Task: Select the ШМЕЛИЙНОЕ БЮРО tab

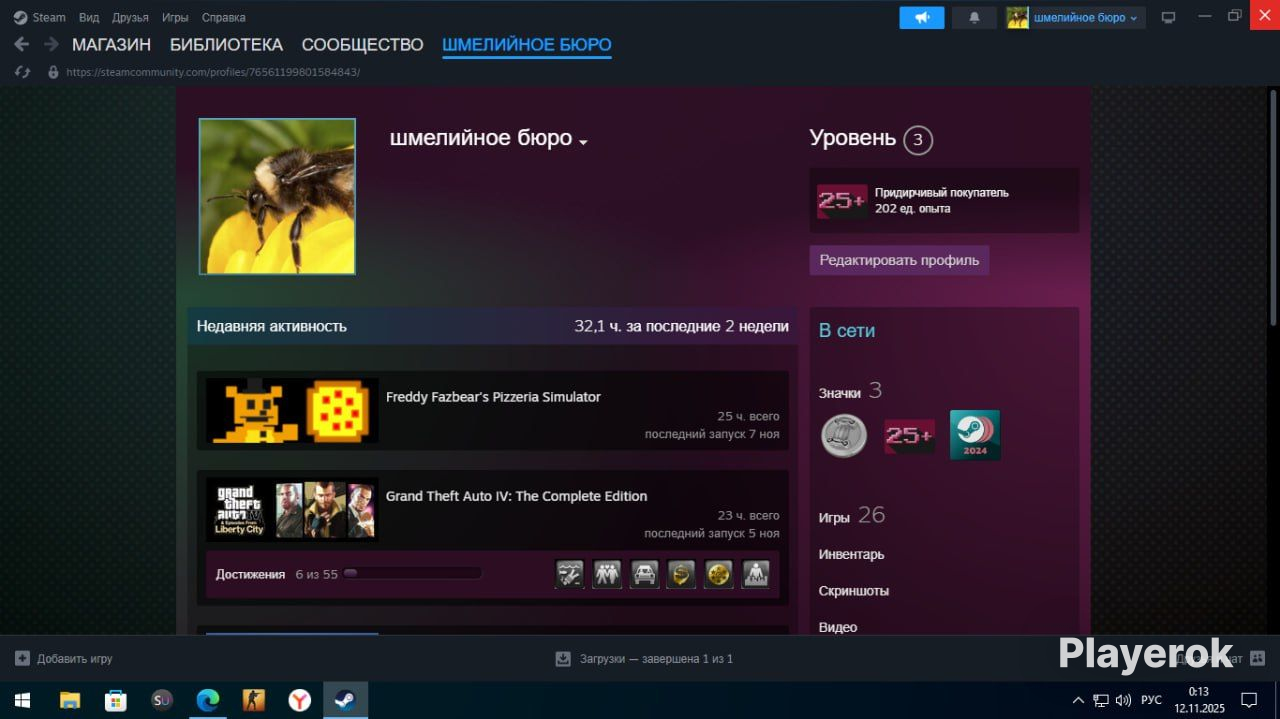Action: coord(527,45)
